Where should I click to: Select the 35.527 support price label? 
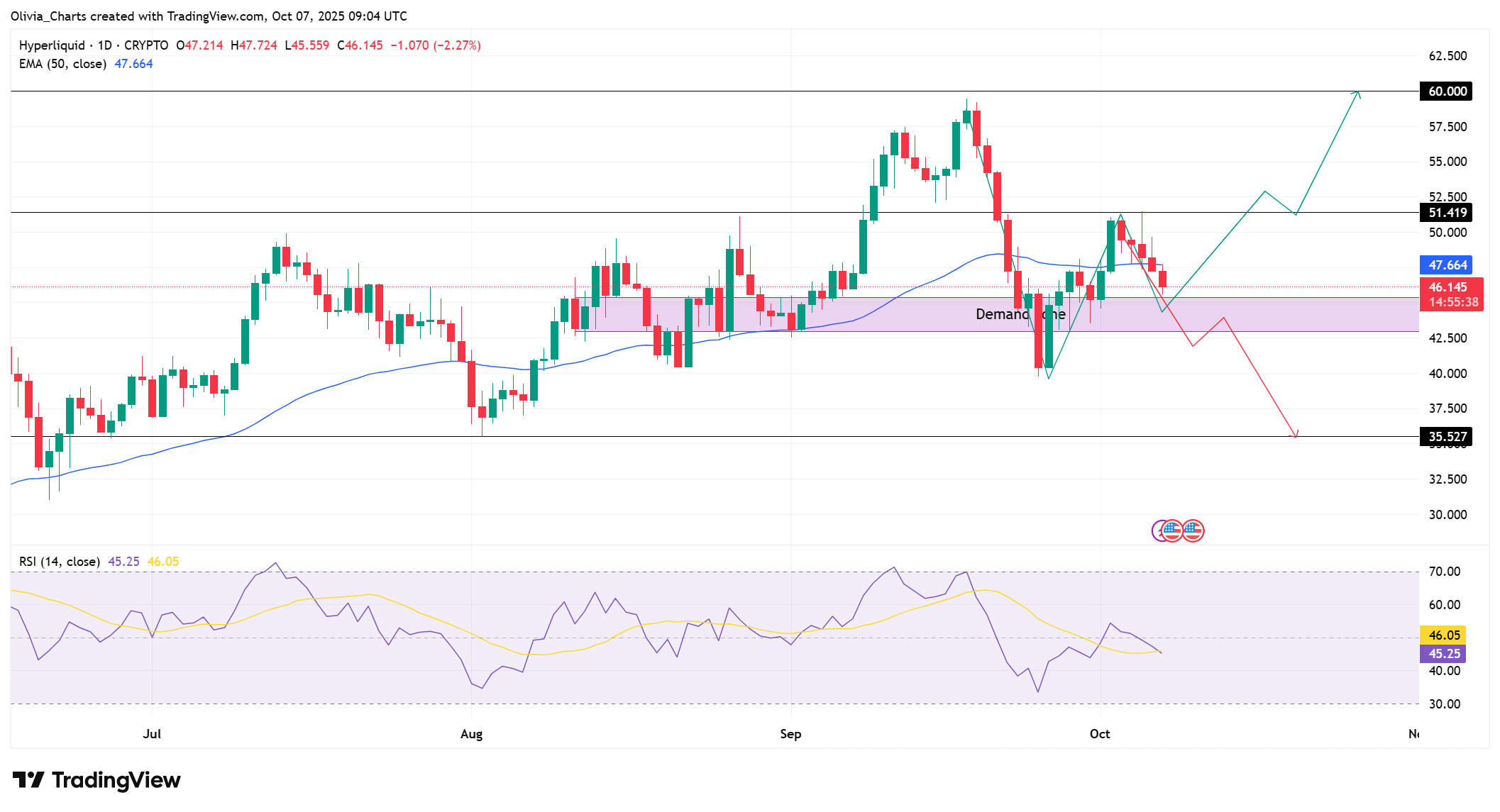tap(1446, 437)
